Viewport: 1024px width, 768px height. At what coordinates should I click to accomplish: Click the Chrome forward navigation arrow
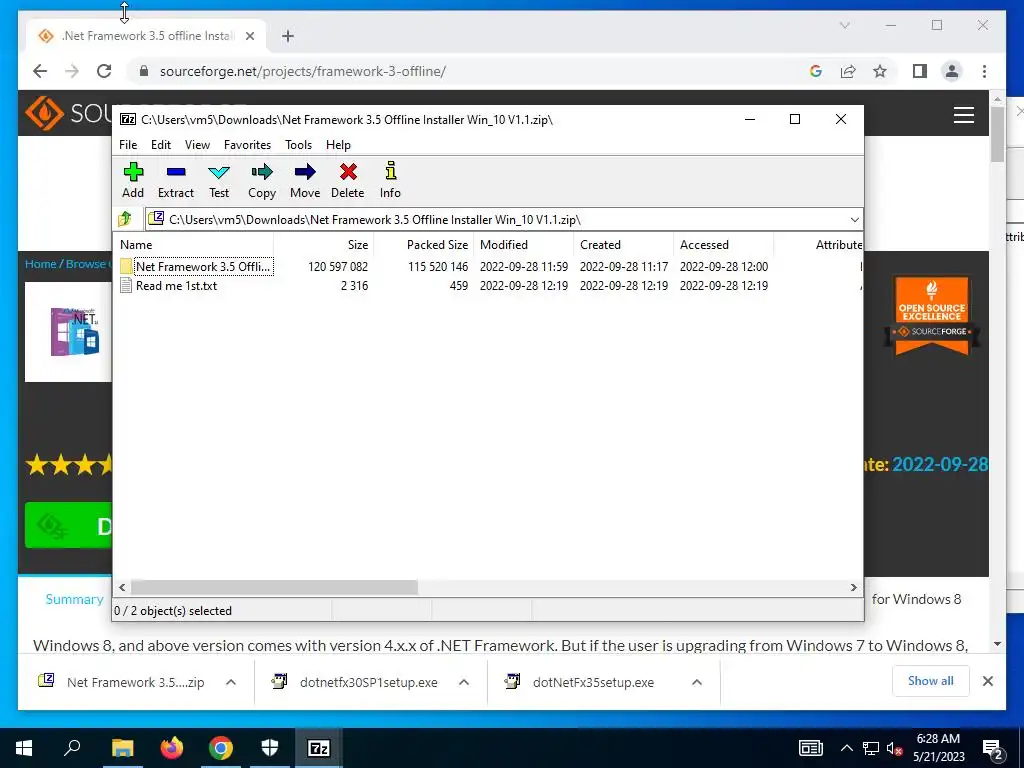[x=72, y=71]
